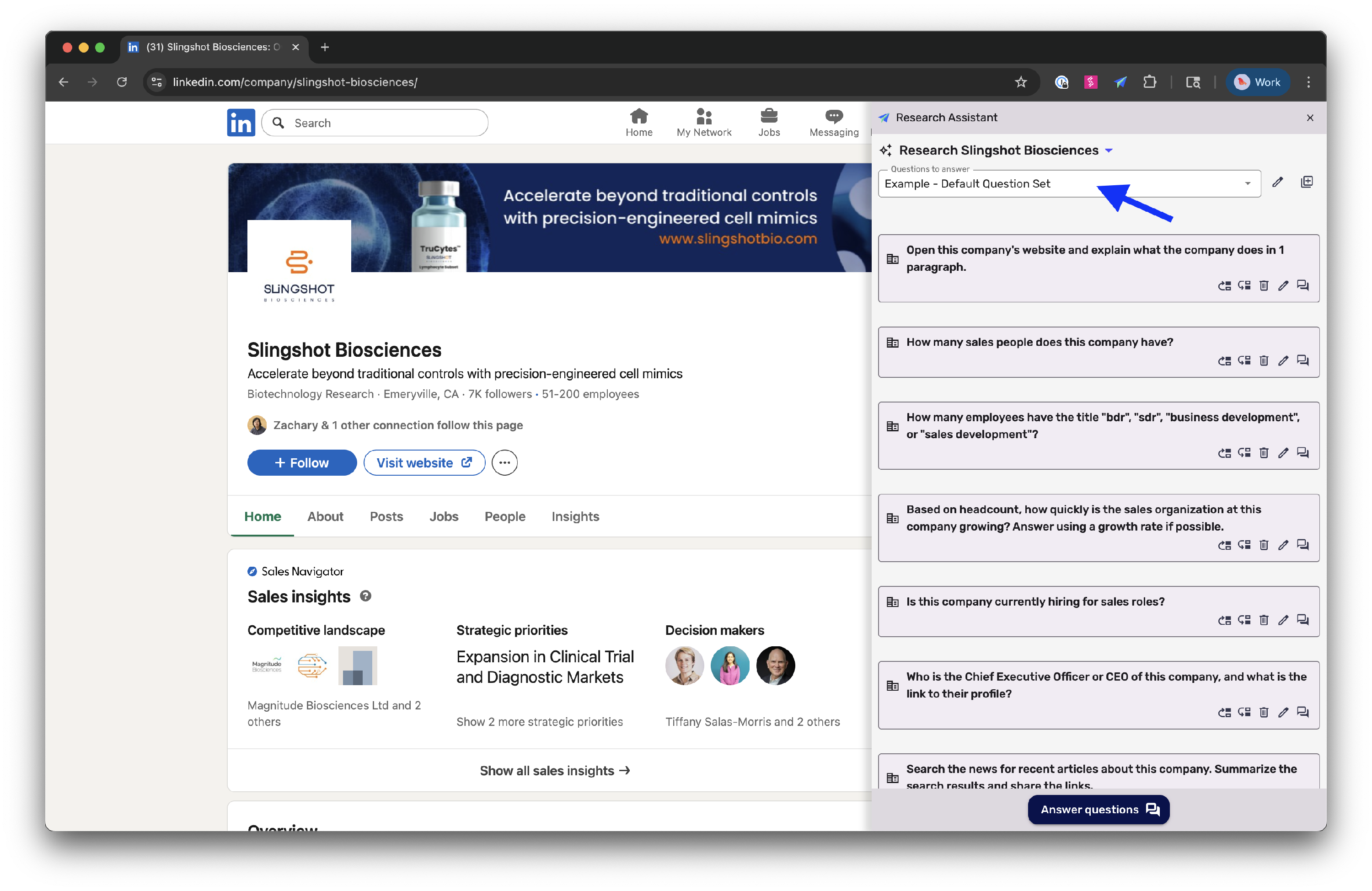Go back with the browser back arrow
This screenshot has height=891, width=1372.
pos(64,82)
